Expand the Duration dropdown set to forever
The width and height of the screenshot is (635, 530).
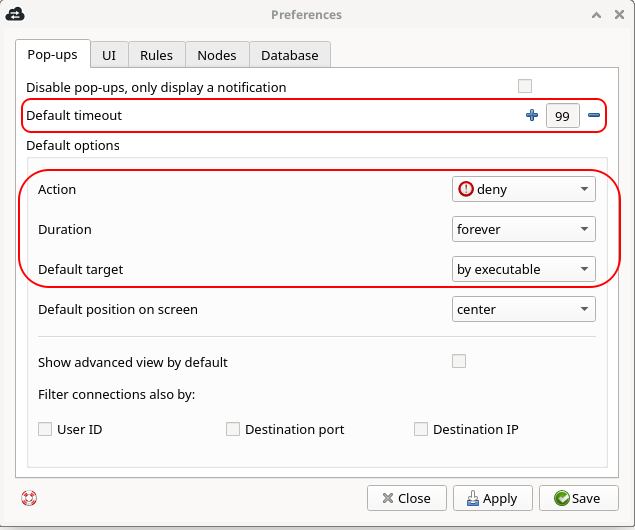tap(524, 229)
